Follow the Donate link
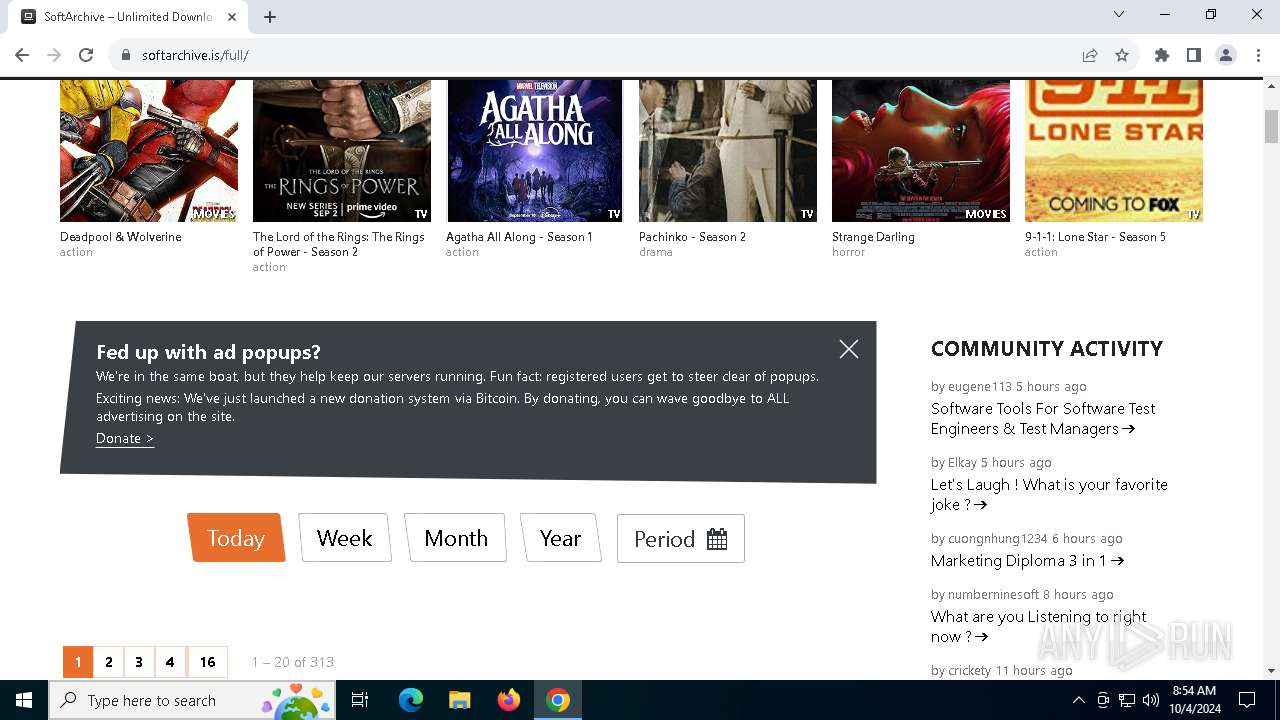Image resolution: width=1280 pixels, height=720 pixels. click(x=125, y=438)
